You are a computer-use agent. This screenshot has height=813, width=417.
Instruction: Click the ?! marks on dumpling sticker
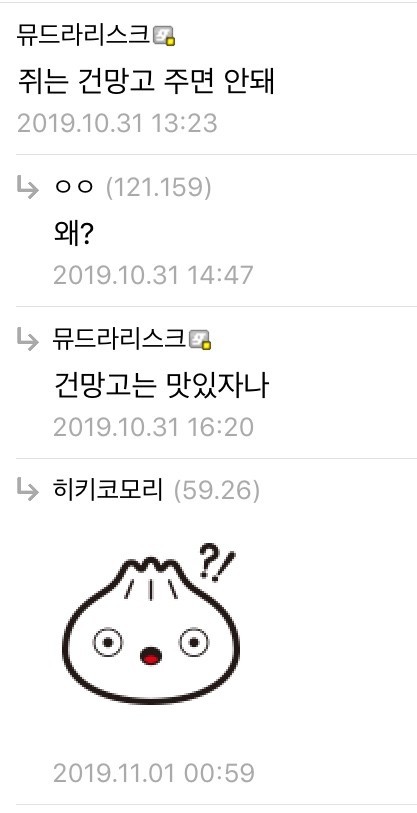(217, 562)
